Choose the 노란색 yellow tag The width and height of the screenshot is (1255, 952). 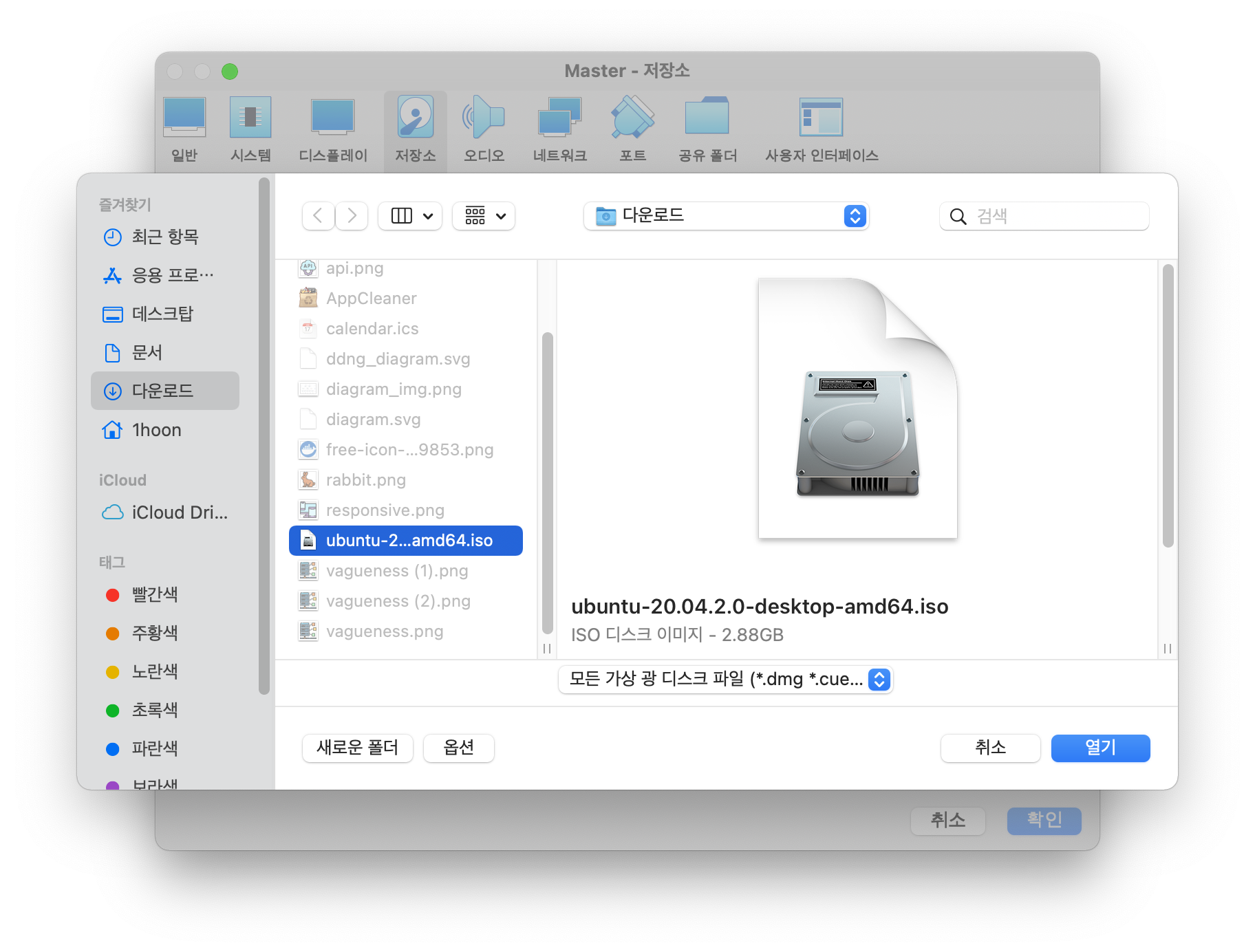(165, 672)
